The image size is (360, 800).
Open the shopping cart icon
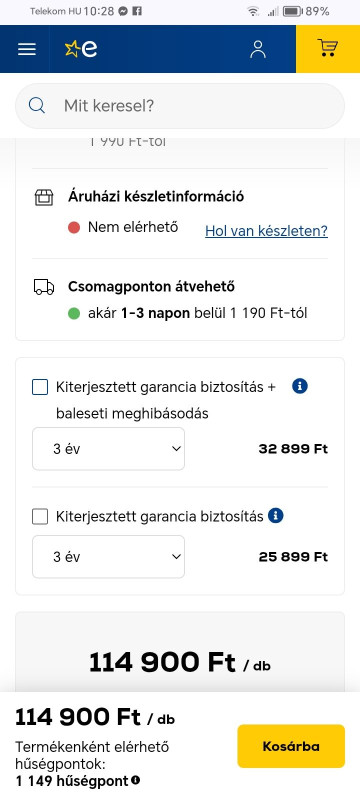pyautogui.click(x=327, y=48)
